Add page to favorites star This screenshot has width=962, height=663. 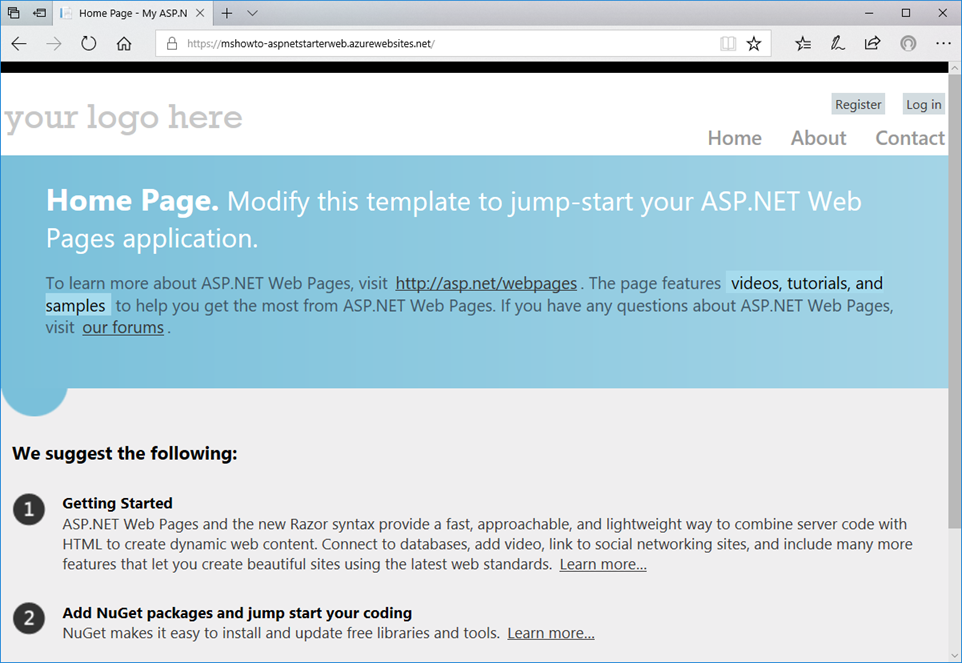point(754,44)
